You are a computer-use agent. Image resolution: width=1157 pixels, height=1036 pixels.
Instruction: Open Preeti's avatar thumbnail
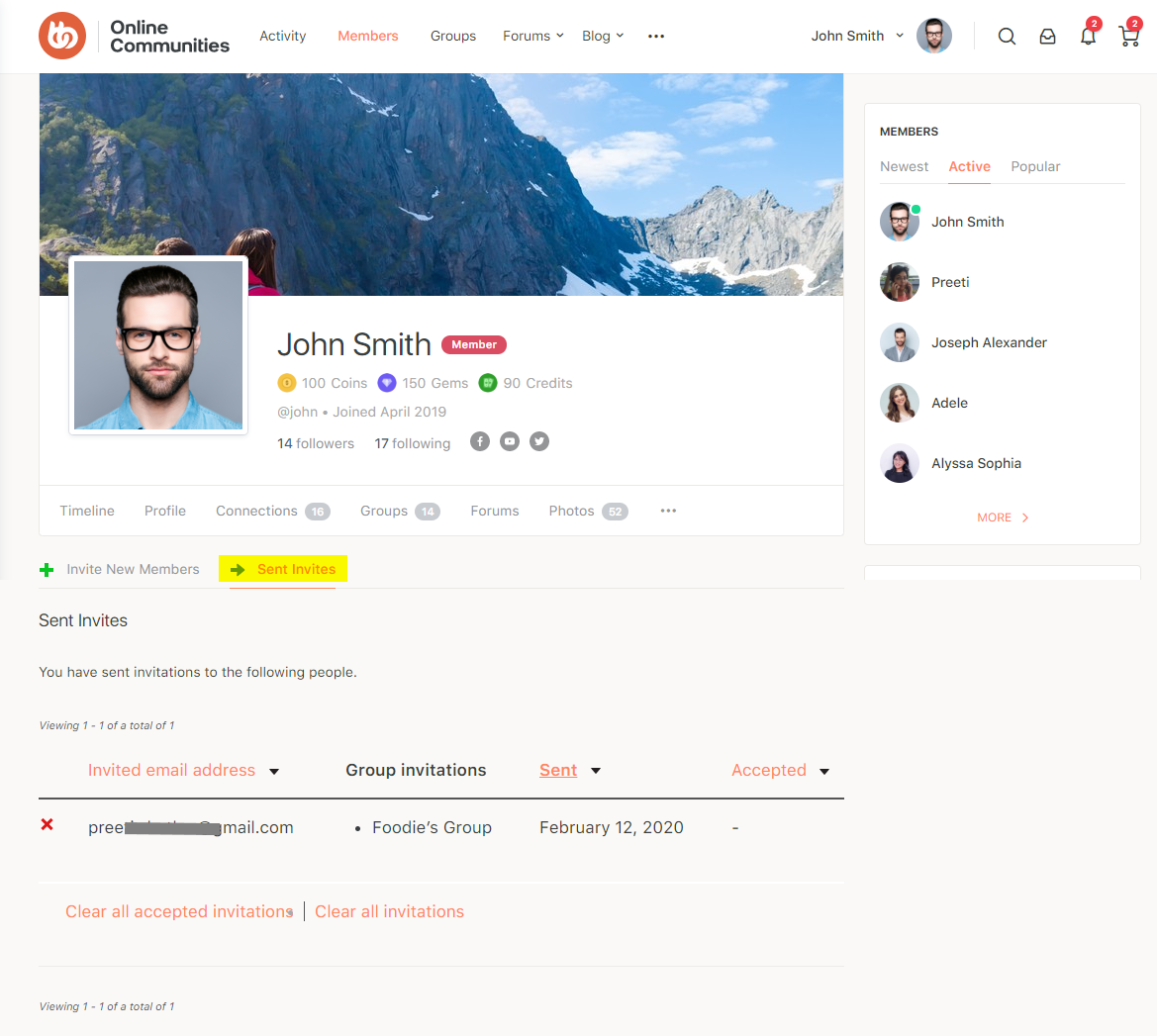(x=899, y=282)
